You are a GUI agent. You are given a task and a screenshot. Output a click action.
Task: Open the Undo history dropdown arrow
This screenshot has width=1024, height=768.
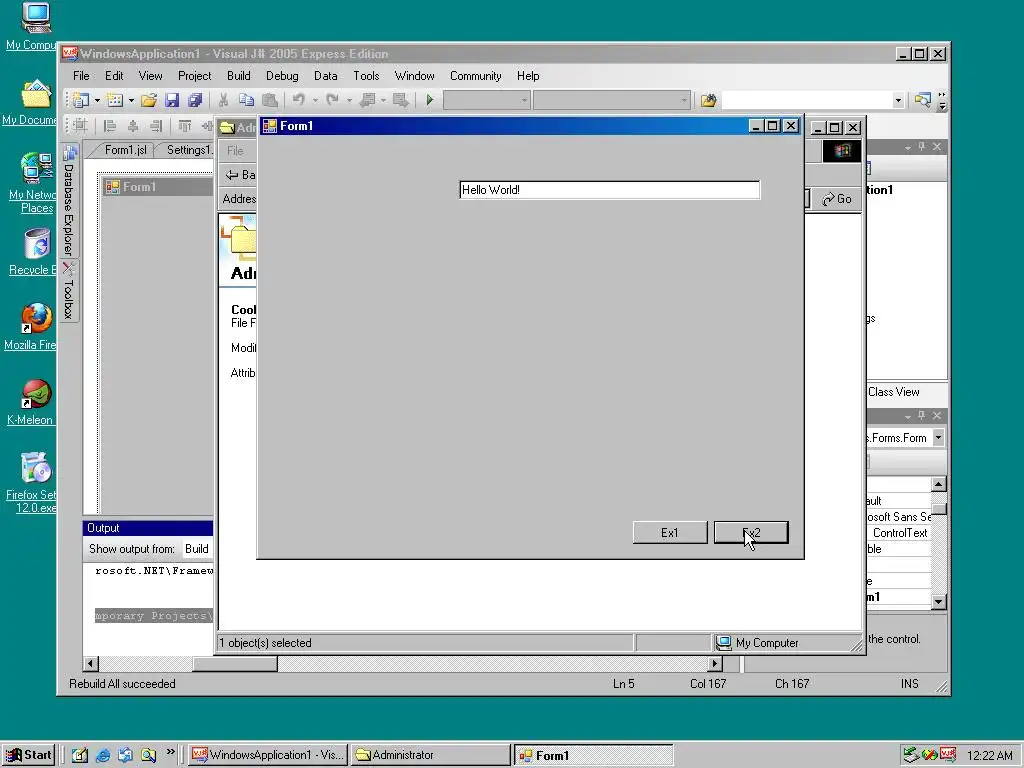coord(315,100)
